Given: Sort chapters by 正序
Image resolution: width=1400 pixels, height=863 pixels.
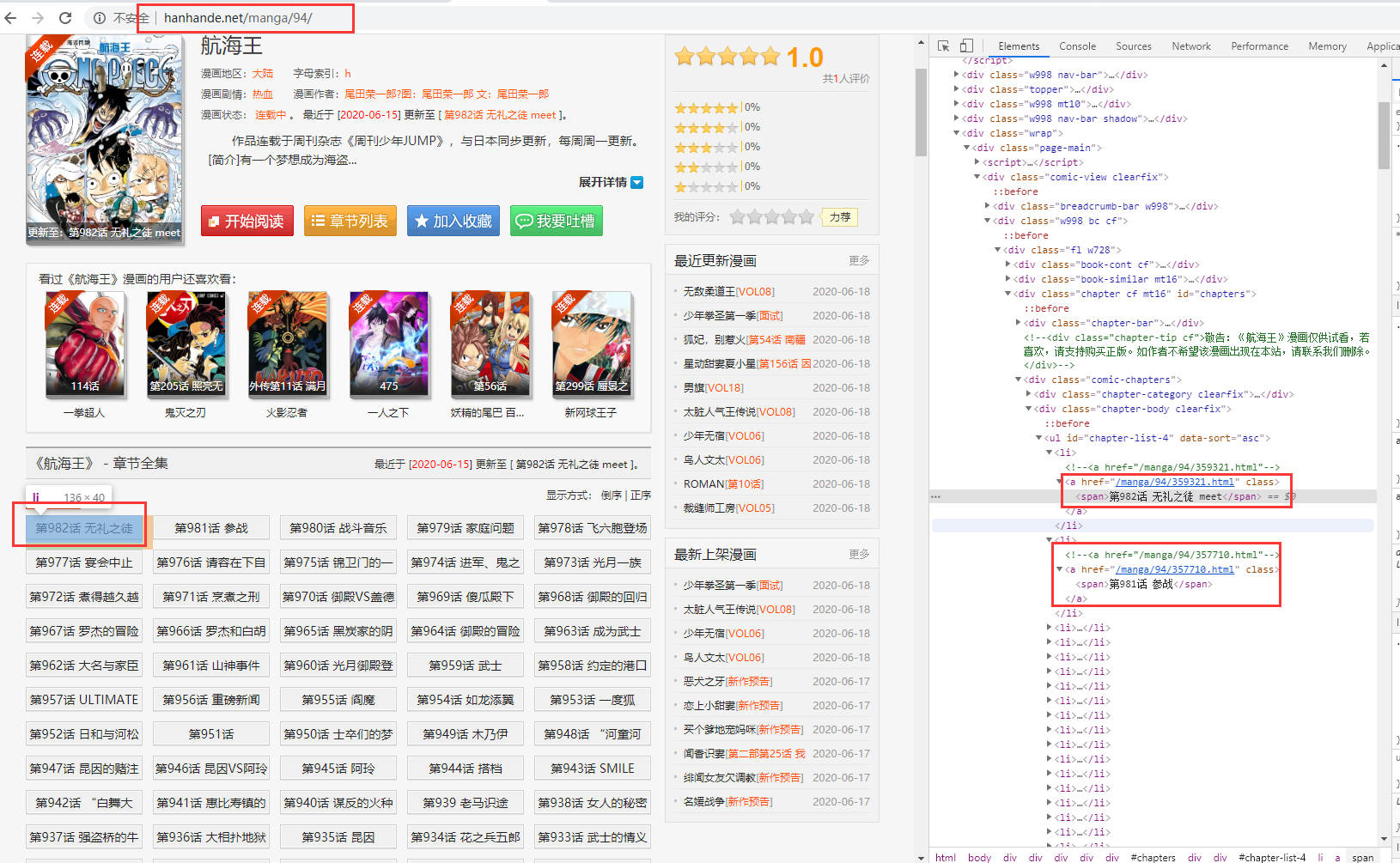Looking at the screenshot, I should tap(641, 495).
